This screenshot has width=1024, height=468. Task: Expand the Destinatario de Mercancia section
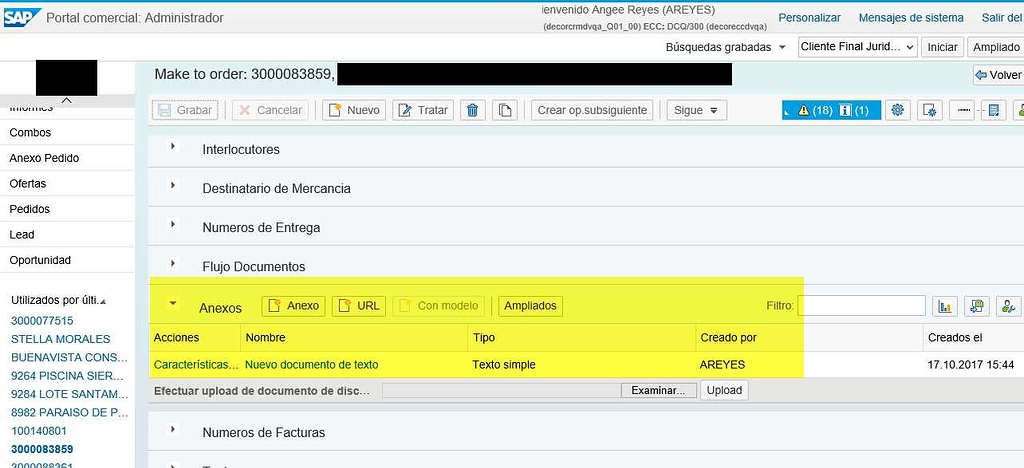(173, 185)
